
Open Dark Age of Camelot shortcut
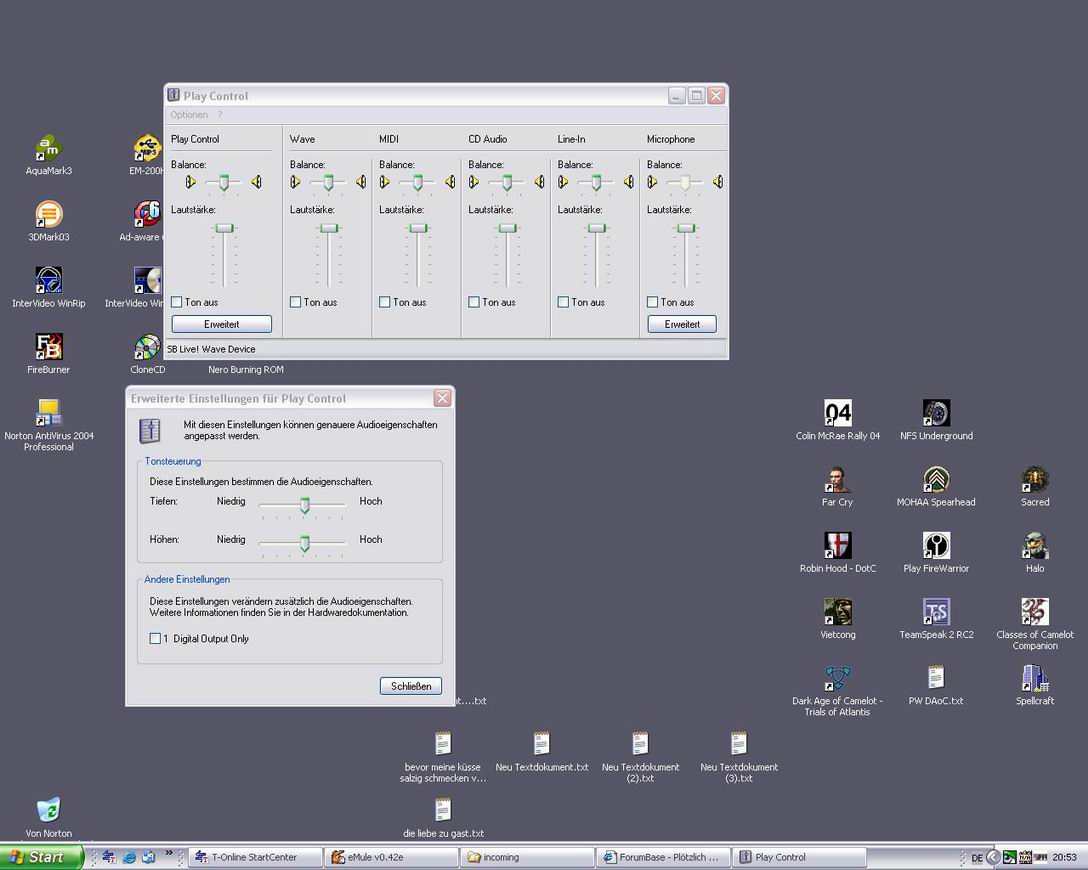coord(838,678)
